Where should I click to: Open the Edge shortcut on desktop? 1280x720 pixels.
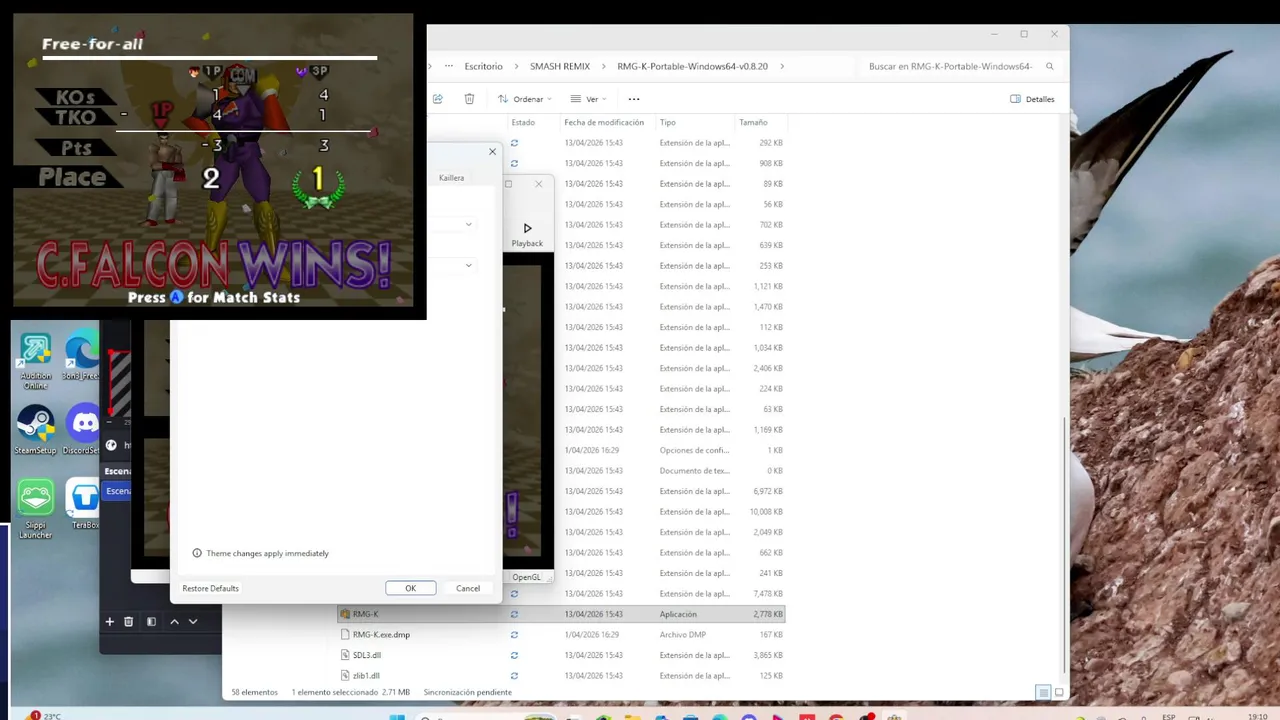(x=82, y=356)
